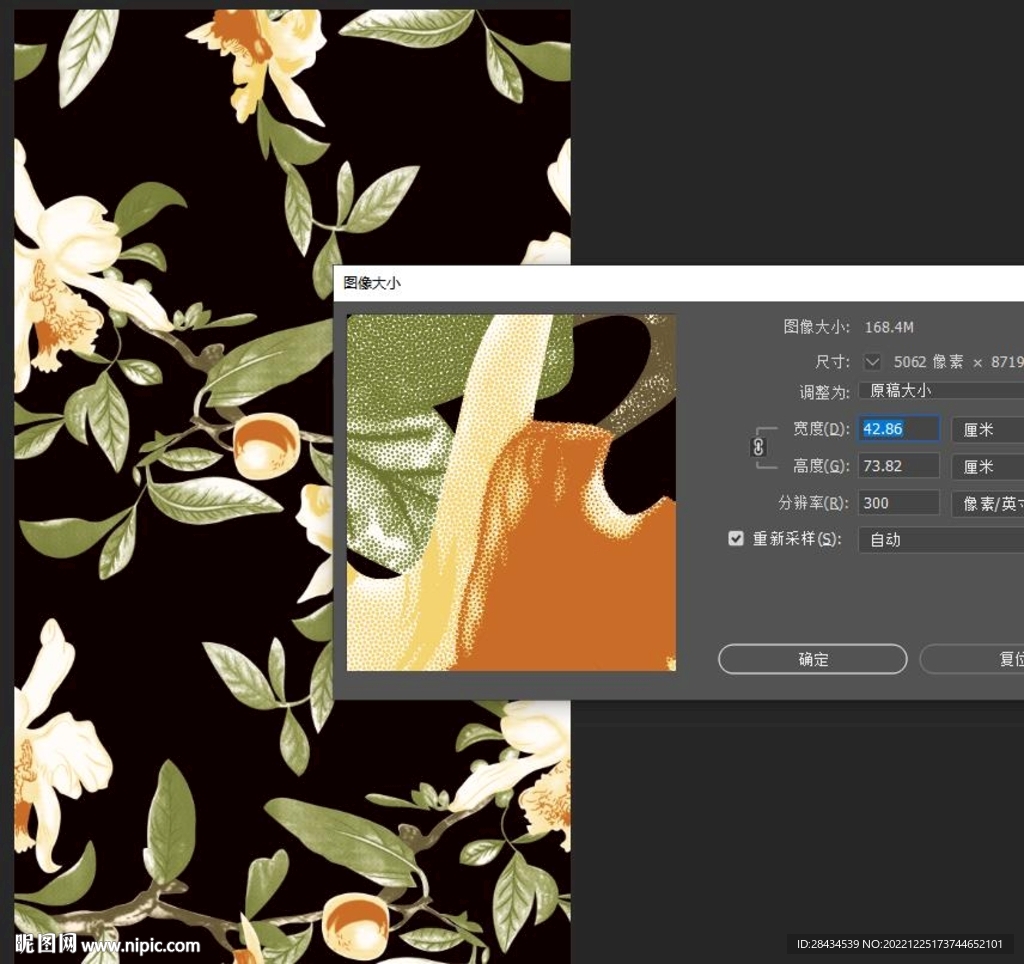Open the resolution unit dropdown 像素/英寸
This screenshot has height=964, width=1024.
pos(987,504)
